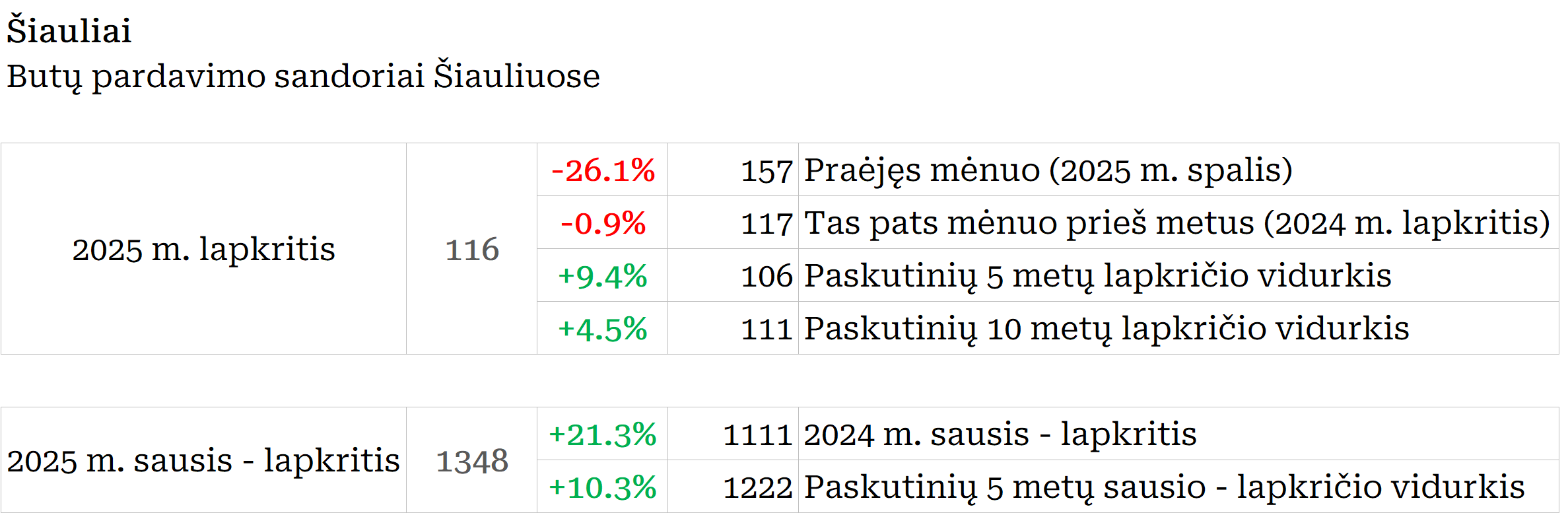Click "Praėjęs mėnuo (2025 m. spalis)" label

[1048, 170]
